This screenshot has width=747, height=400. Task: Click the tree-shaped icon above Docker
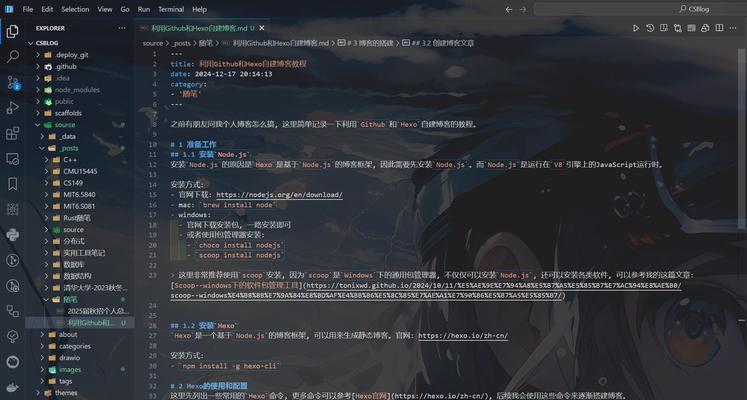[x=13, y=336]
